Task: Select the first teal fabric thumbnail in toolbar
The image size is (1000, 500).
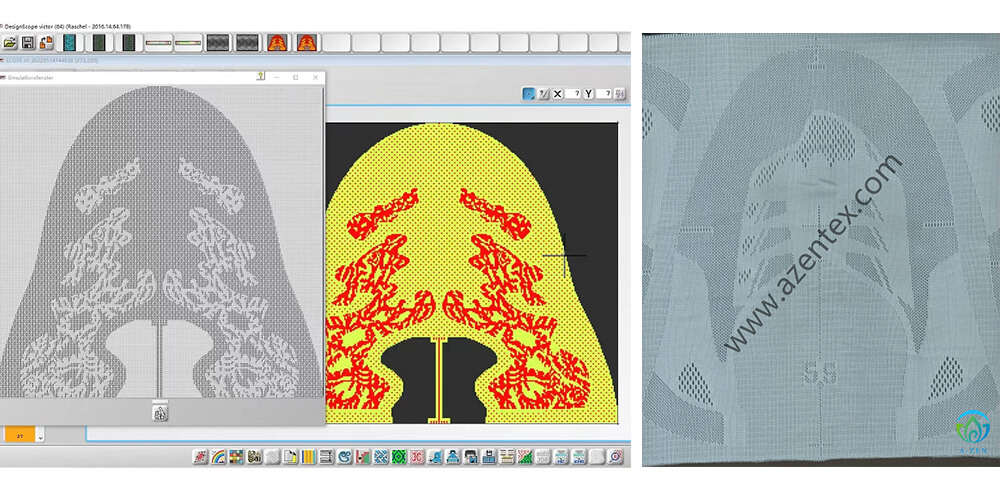Action: 70,43
